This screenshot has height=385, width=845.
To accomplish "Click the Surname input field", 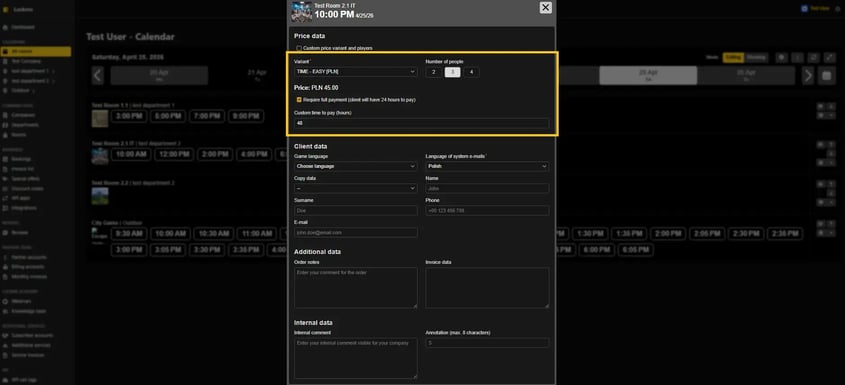I will (356, 210).
